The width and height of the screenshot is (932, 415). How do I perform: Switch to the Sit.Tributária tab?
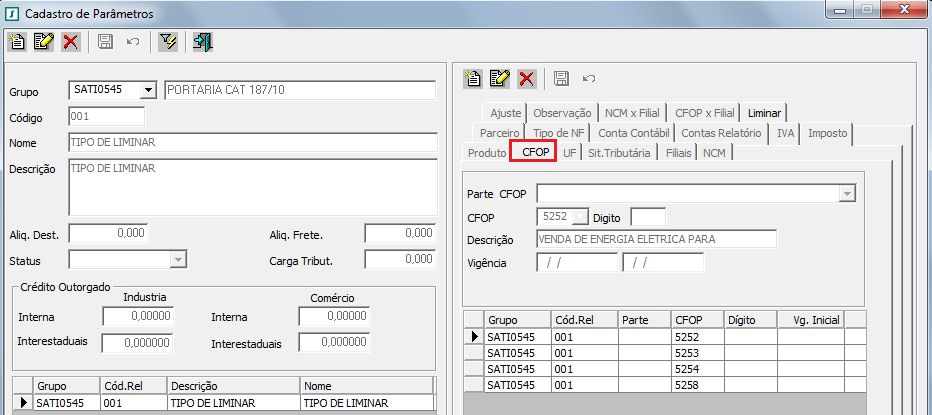pos(619,153)
